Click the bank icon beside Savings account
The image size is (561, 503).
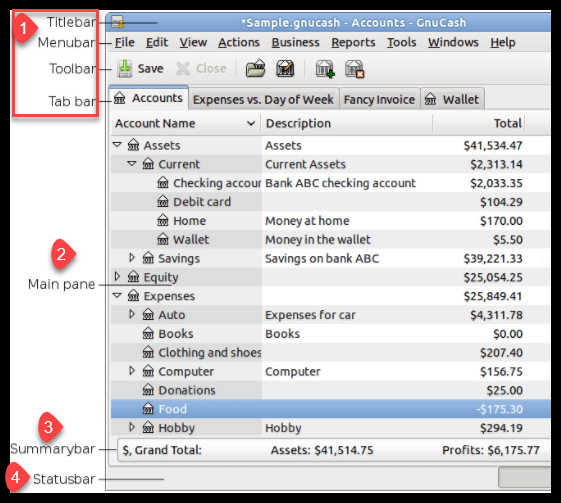(x=148, y=258)
